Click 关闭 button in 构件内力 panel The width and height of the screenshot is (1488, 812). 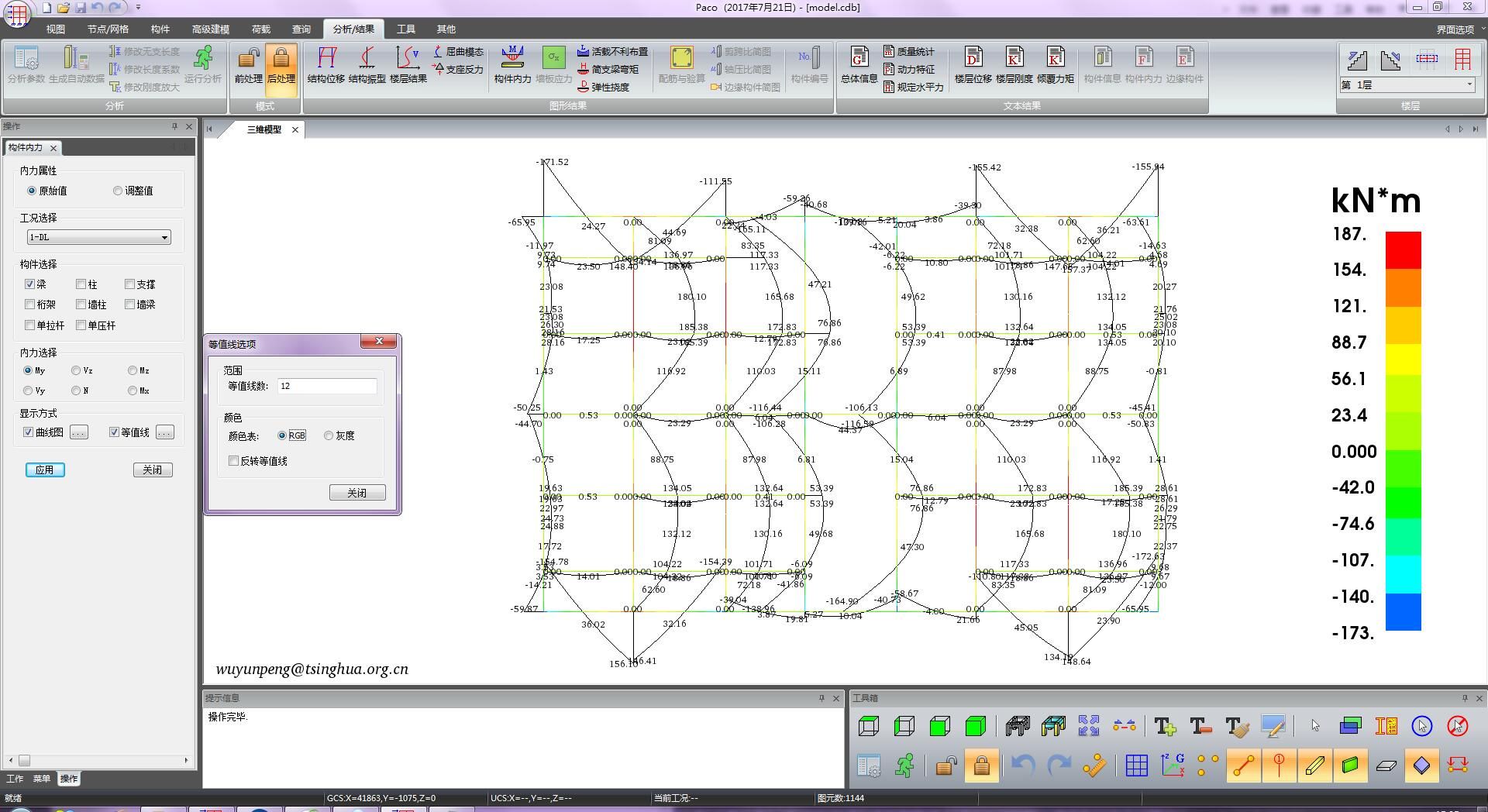[153, 470]
